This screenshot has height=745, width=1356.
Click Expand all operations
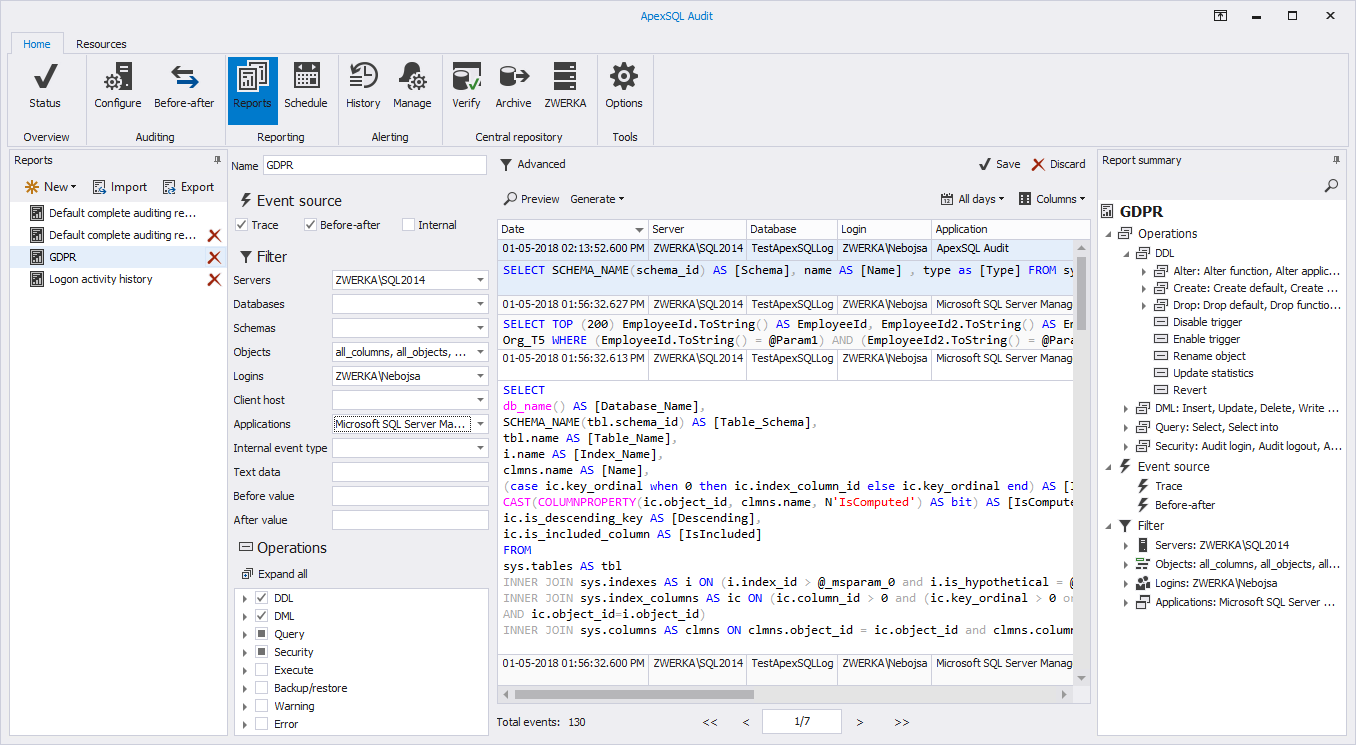tap(275, 574)
